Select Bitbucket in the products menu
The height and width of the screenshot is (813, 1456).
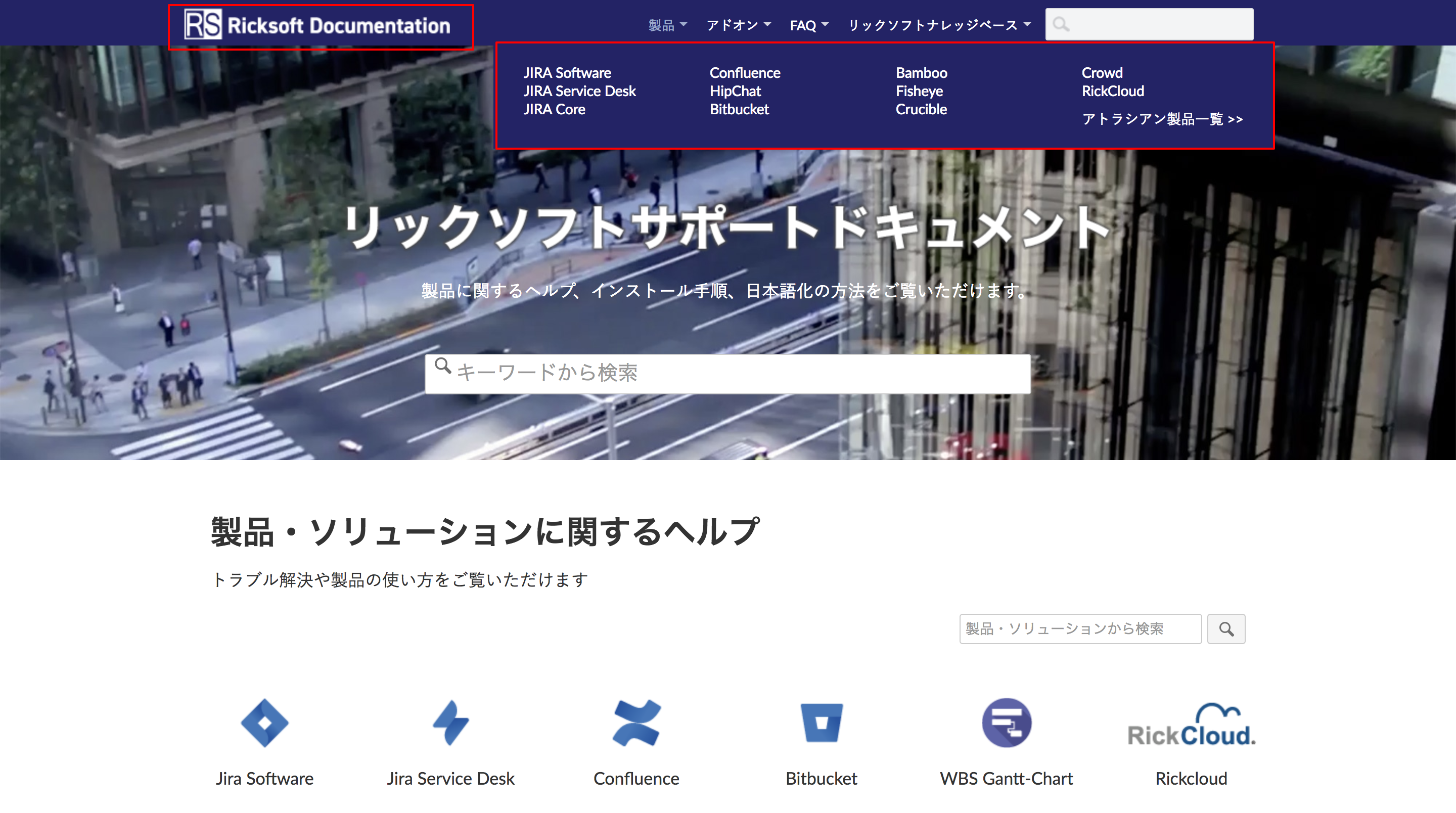(x=739, y=109)
